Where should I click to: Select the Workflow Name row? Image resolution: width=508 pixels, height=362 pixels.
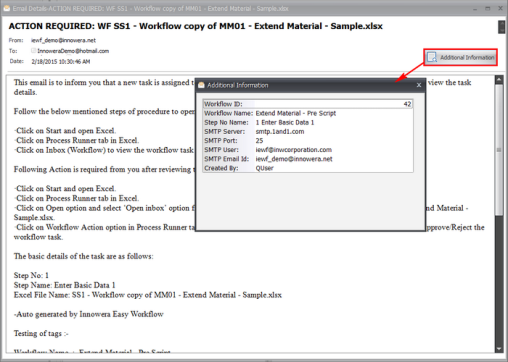[308, 113]
